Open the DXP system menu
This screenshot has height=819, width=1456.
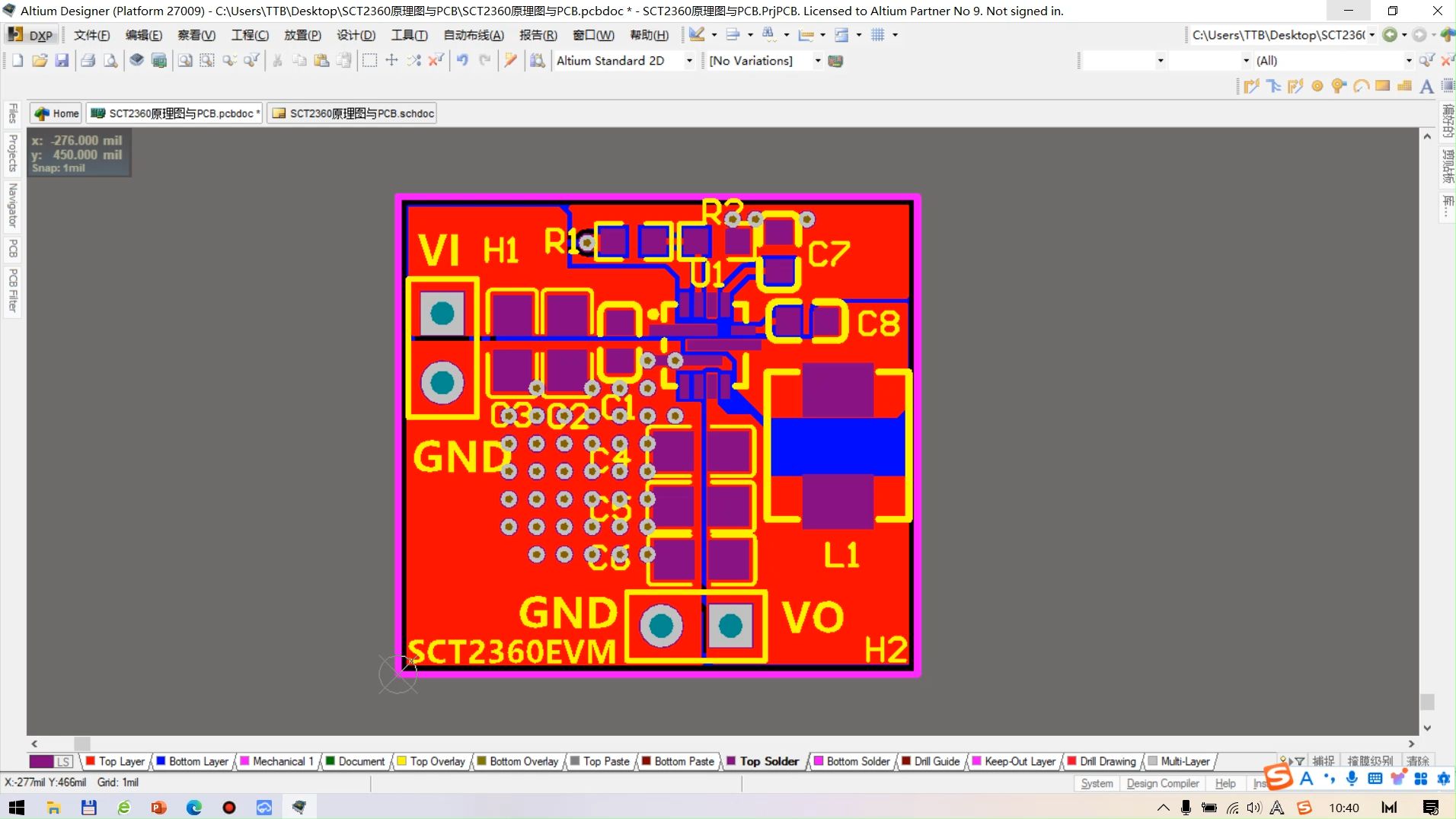[x=30, y=35]
